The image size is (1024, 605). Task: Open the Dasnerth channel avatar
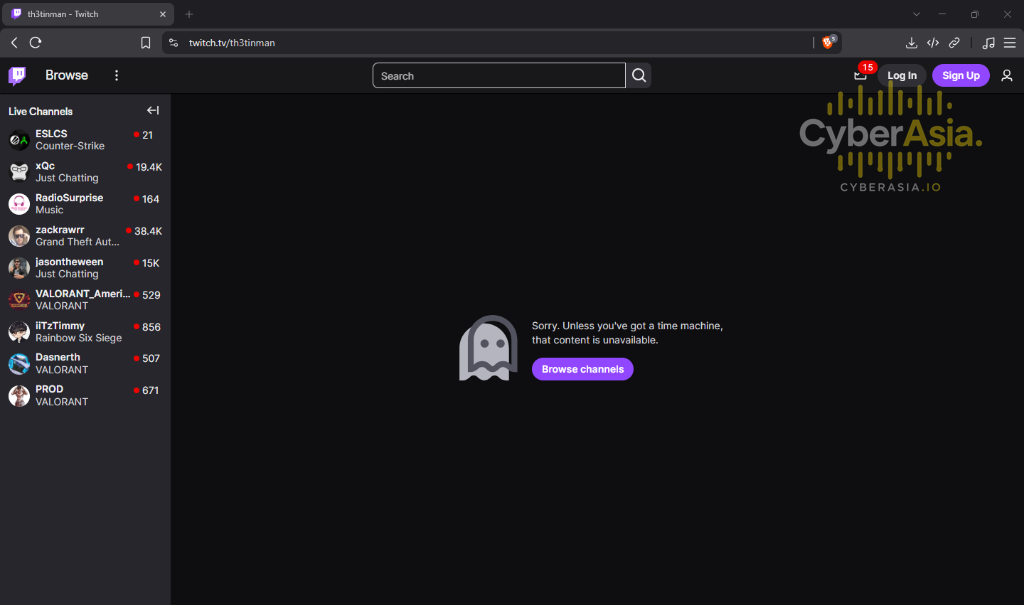(19, 363)
